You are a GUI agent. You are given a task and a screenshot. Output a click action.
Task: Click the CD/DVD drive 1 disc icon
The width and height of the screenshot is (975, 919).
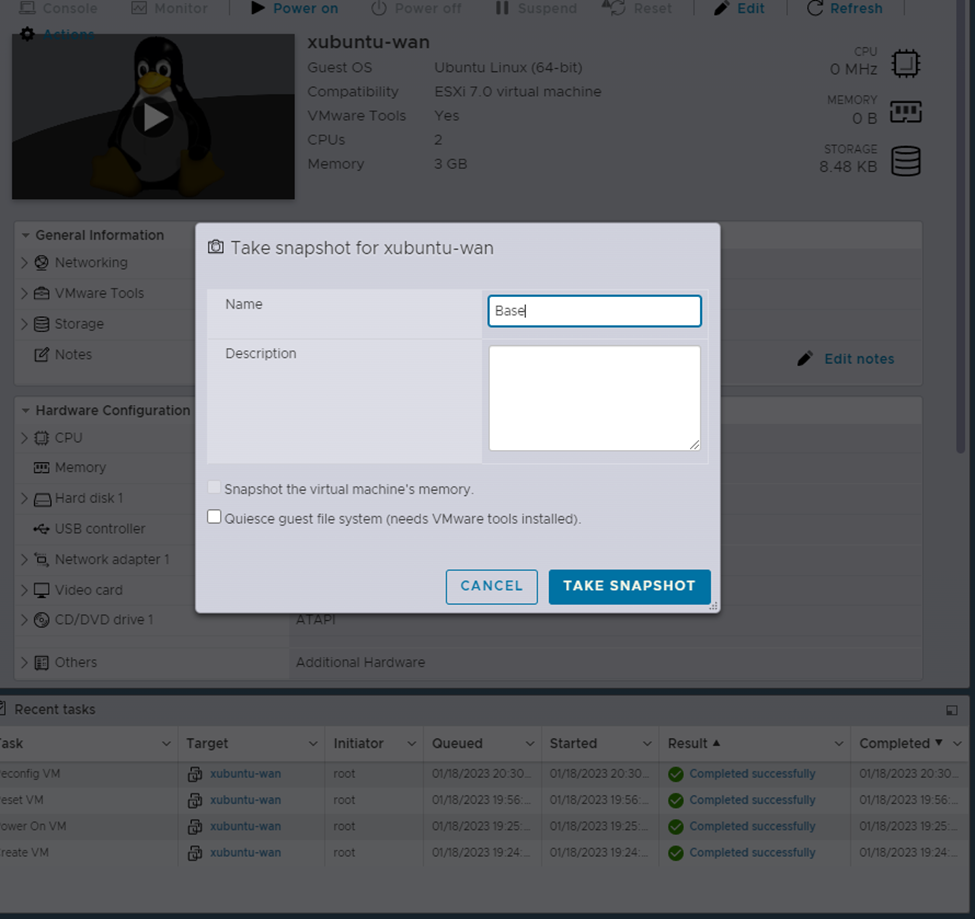41,620
